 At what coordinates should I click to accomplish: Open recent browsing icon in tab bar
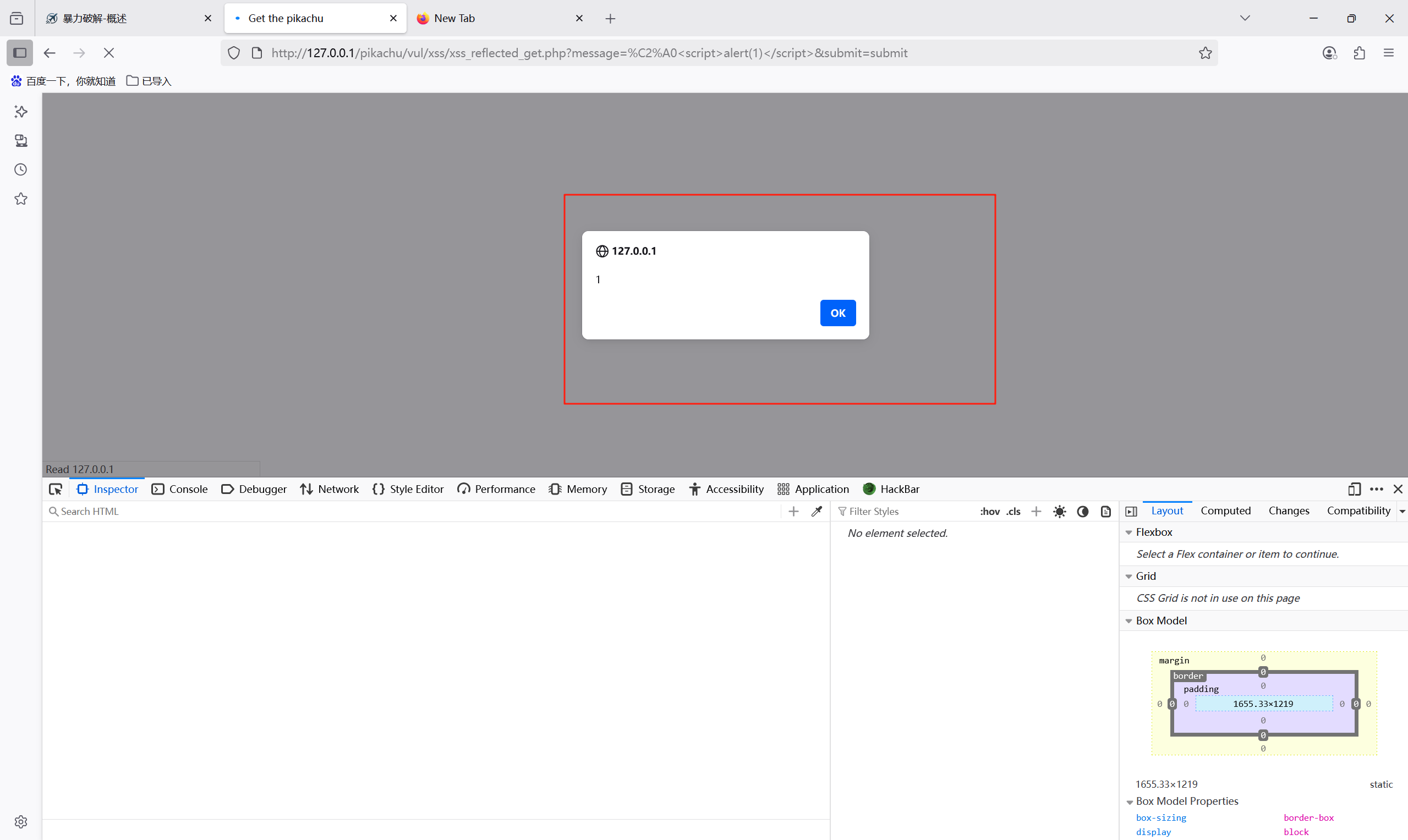(x=17, y=18)
